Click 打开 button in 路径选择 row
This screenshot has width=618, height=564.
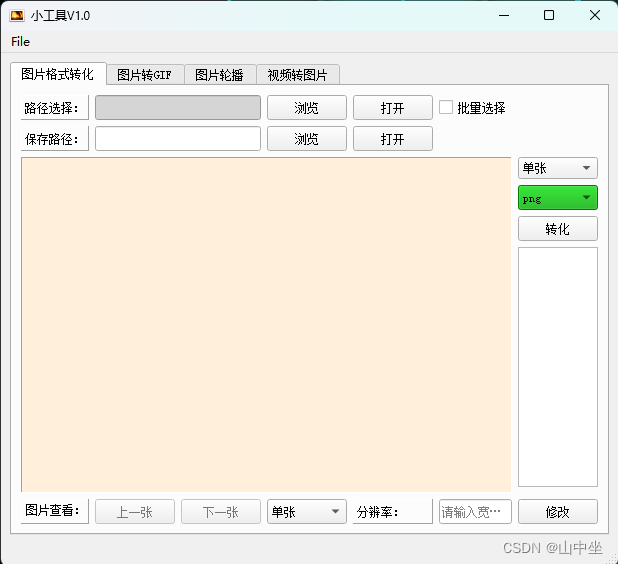tap(393, 107)
